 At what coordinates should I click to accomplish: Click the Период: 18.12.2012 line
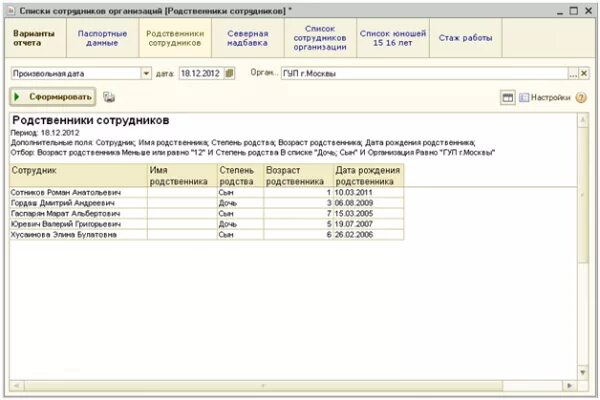(x=45, y=133)
